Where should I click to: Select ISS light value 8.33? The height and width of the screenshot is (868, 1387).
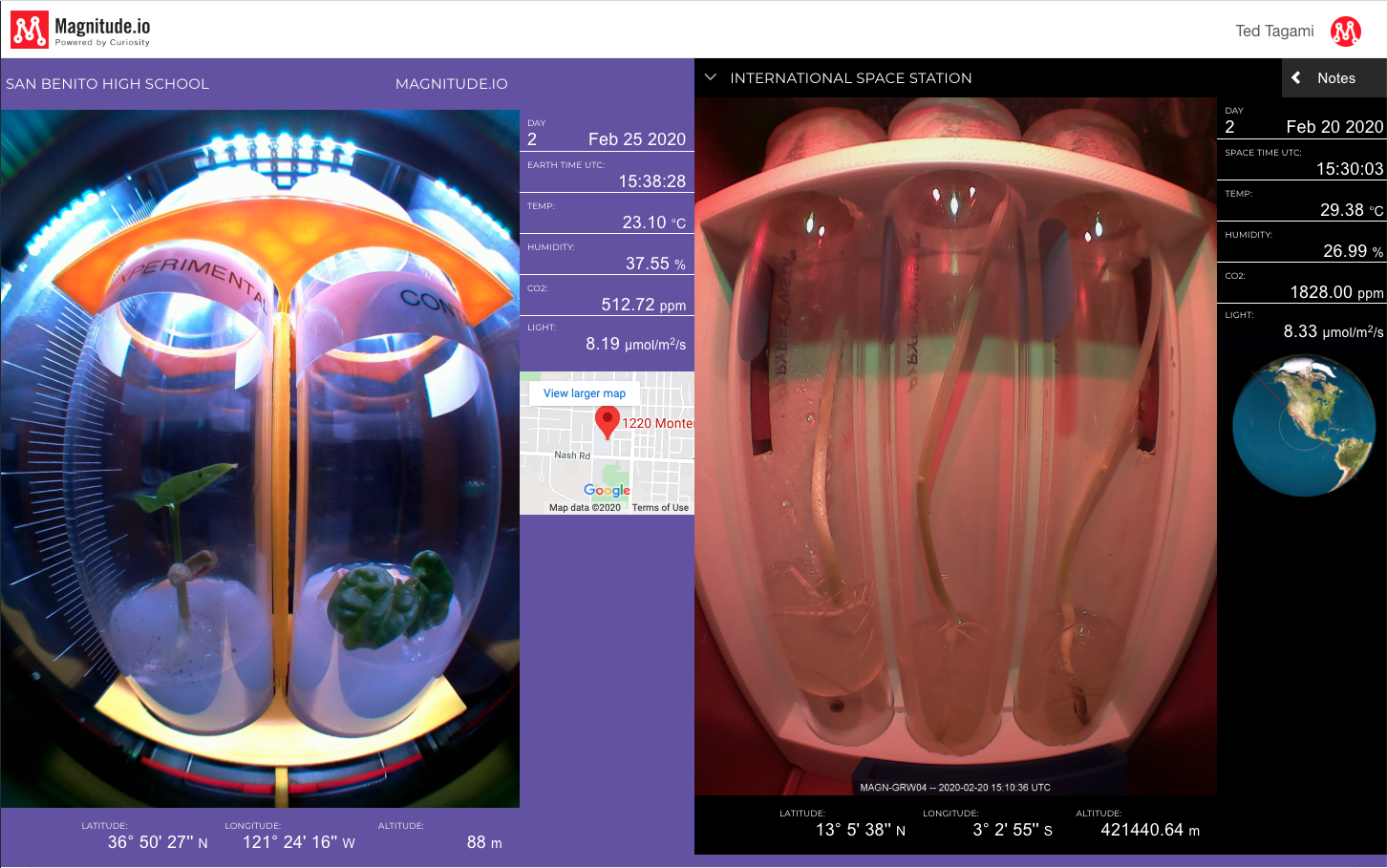pyautogui.click(x=1300, y=331)
